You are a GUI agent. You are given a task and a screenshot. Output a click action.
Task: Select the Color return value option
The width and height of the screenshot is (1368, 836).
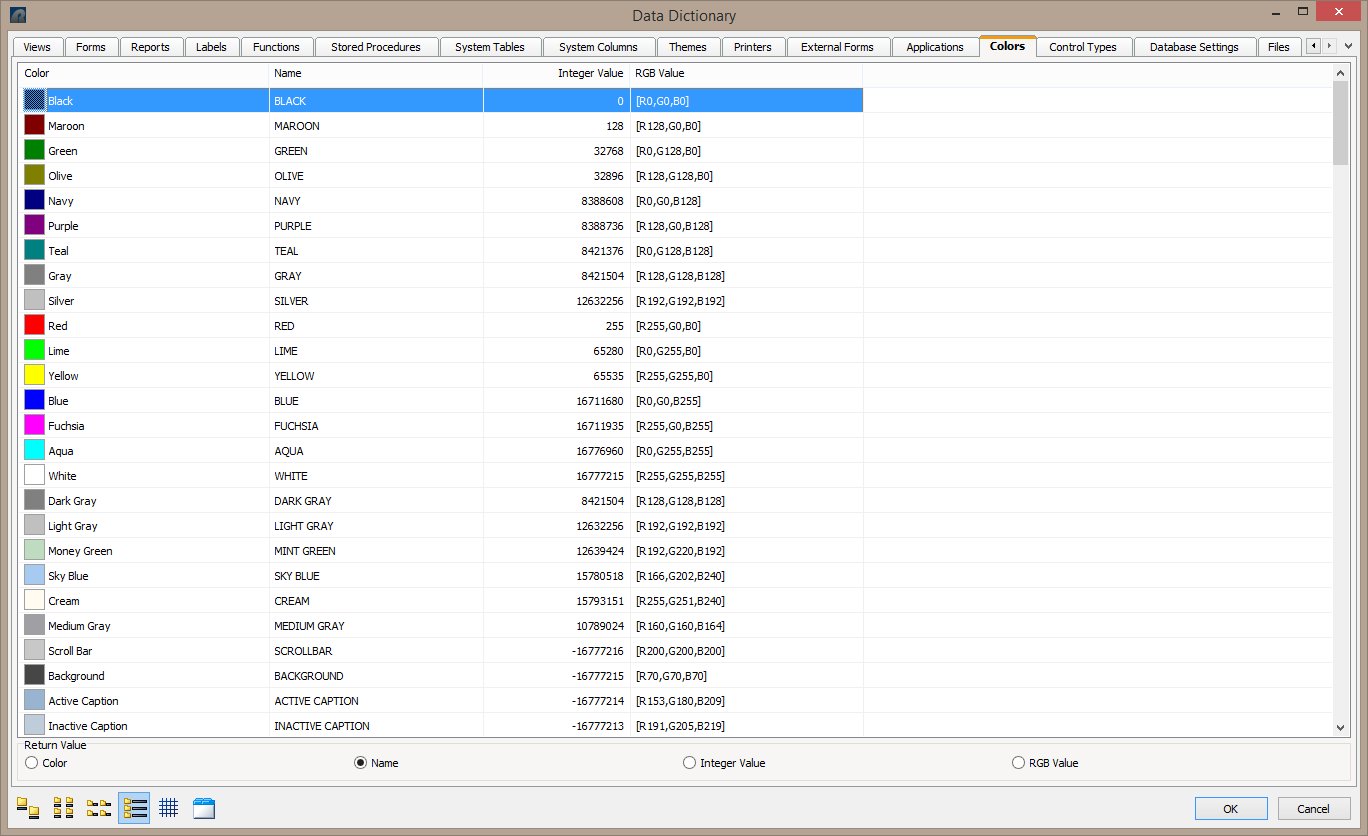point(32,763)
